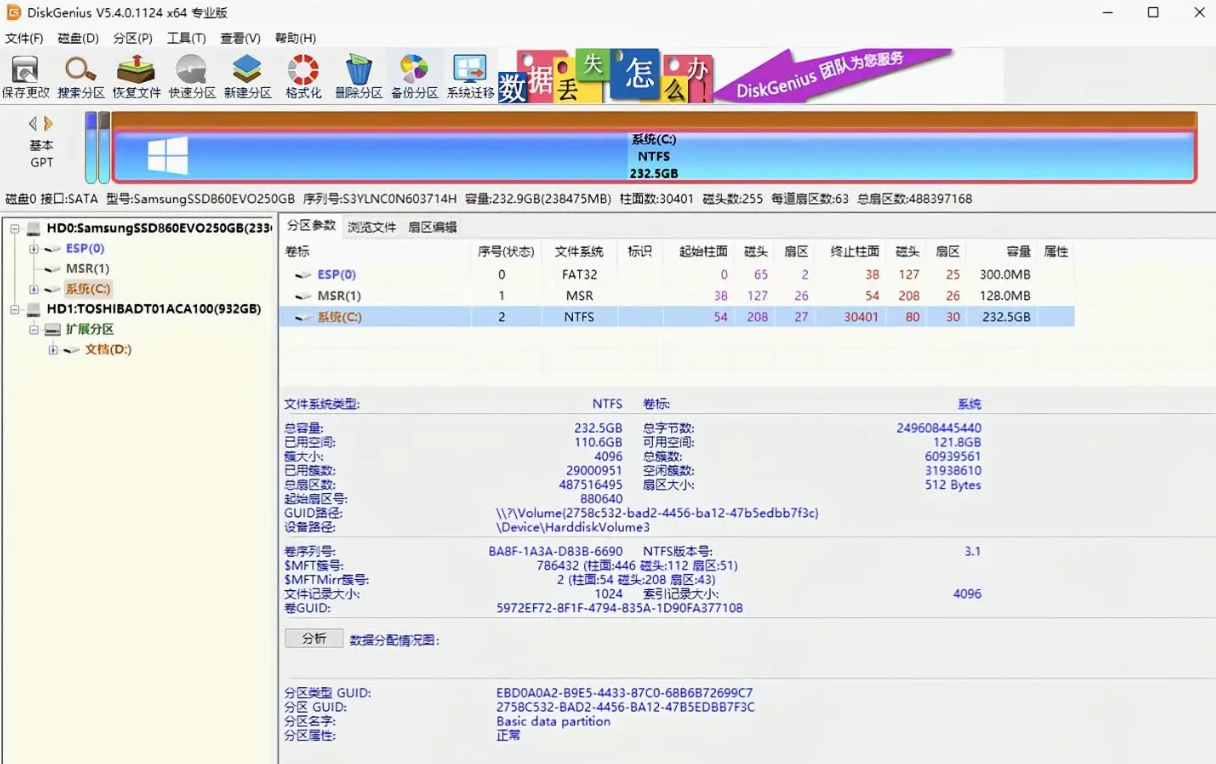Click the 文件系统 column header

point(579,252)
